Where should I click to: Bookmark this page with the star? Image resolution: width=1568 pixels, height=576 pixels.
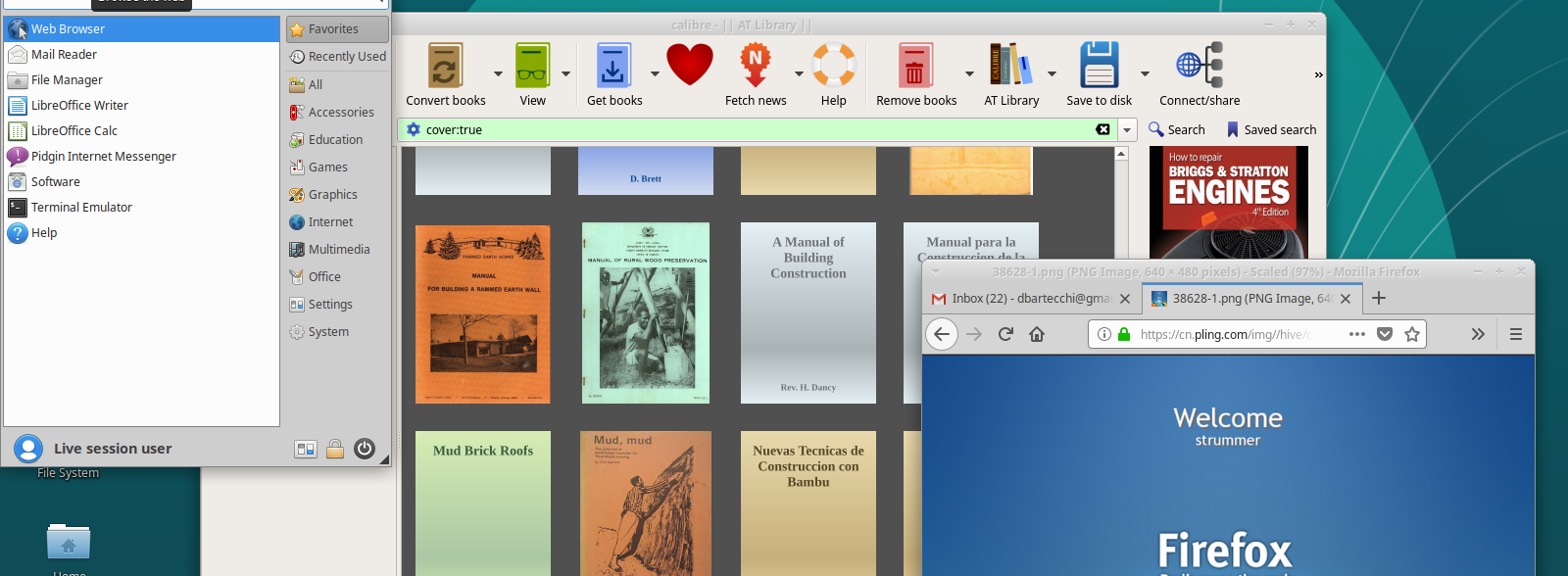click(1412, 334)
